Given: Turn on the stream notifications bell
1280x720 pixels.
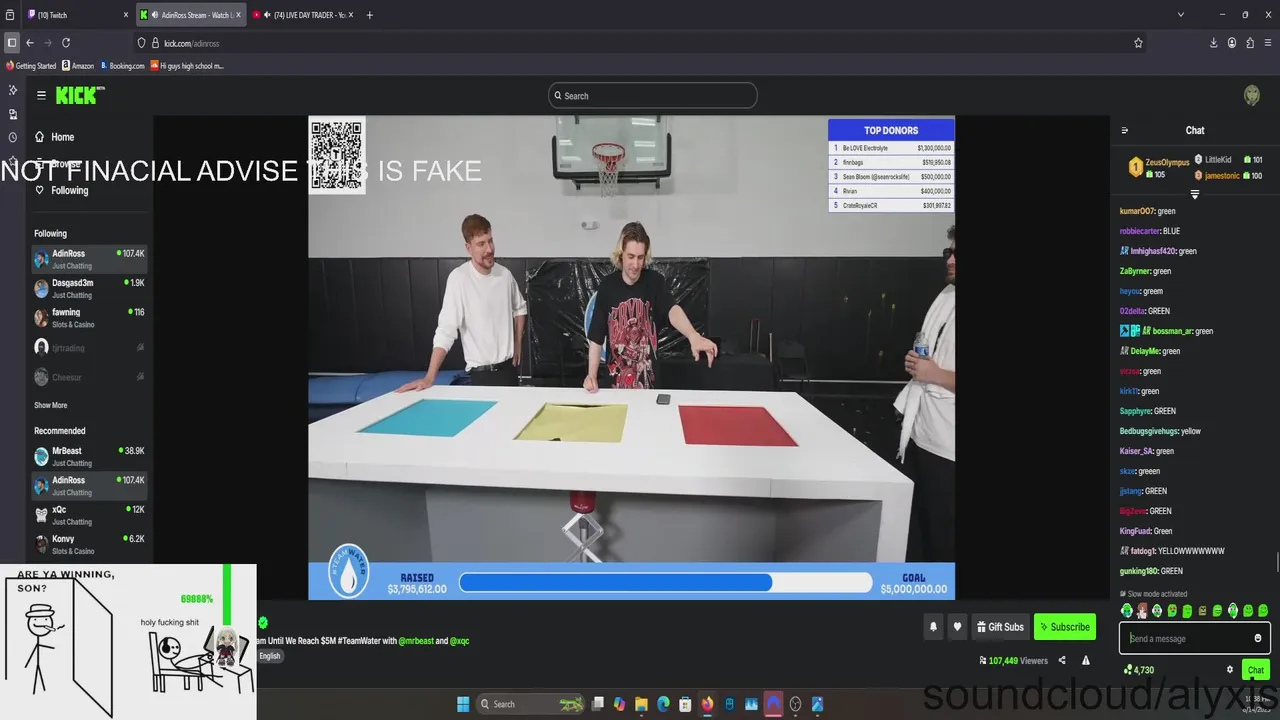Looking at the screenshot, I should pyautogui.click(x=933, y=627).
